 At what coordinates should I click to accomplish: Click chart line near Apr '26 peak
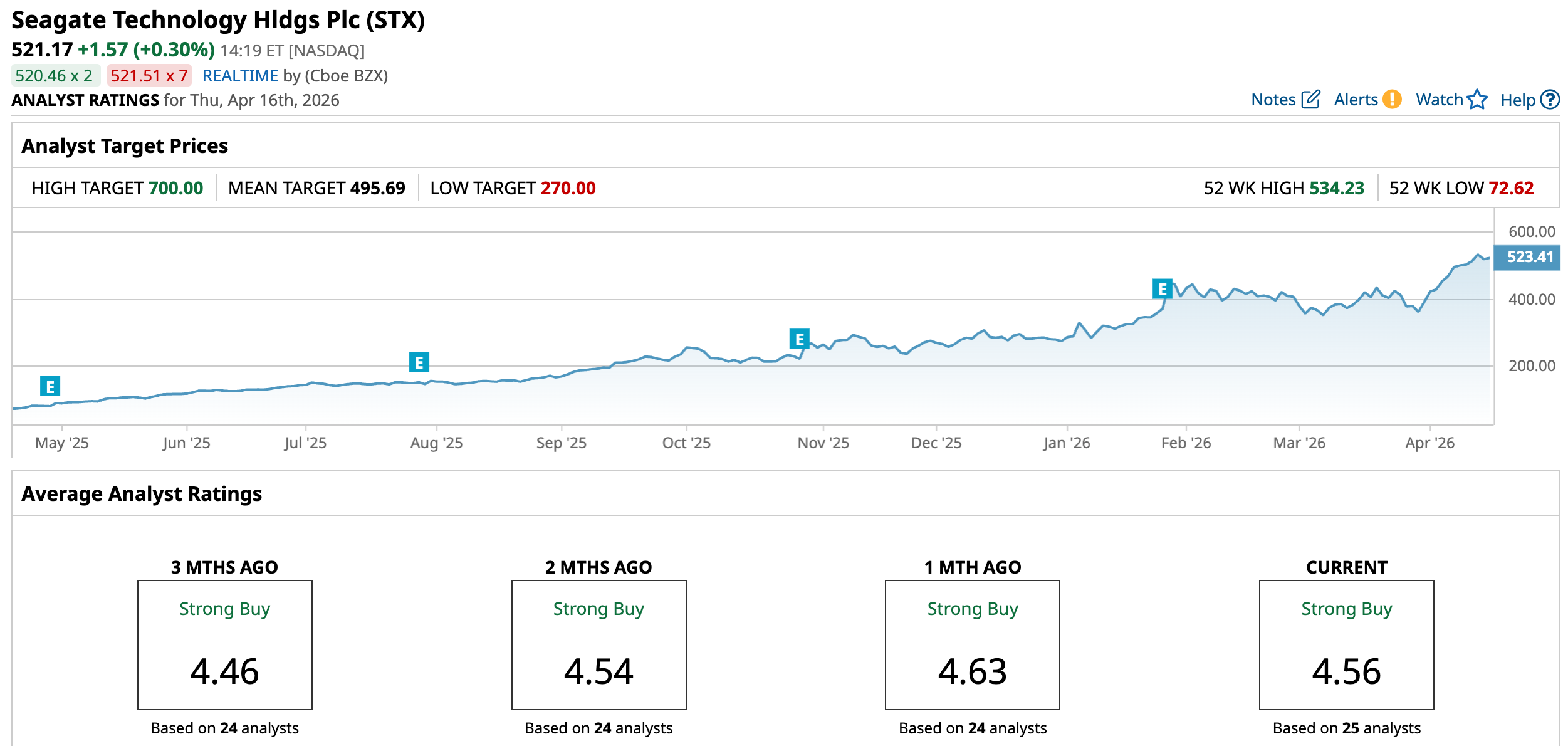pyautogui.click(x=1478, y=255)
